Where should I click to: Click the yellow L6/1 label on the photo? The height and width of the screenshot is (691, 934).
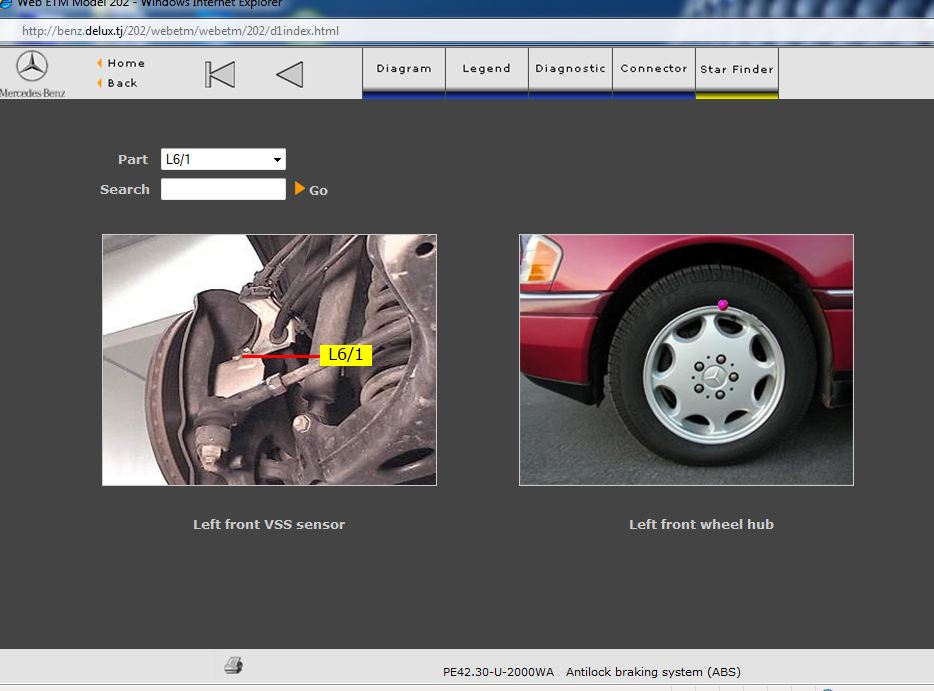tap(346, 355)
